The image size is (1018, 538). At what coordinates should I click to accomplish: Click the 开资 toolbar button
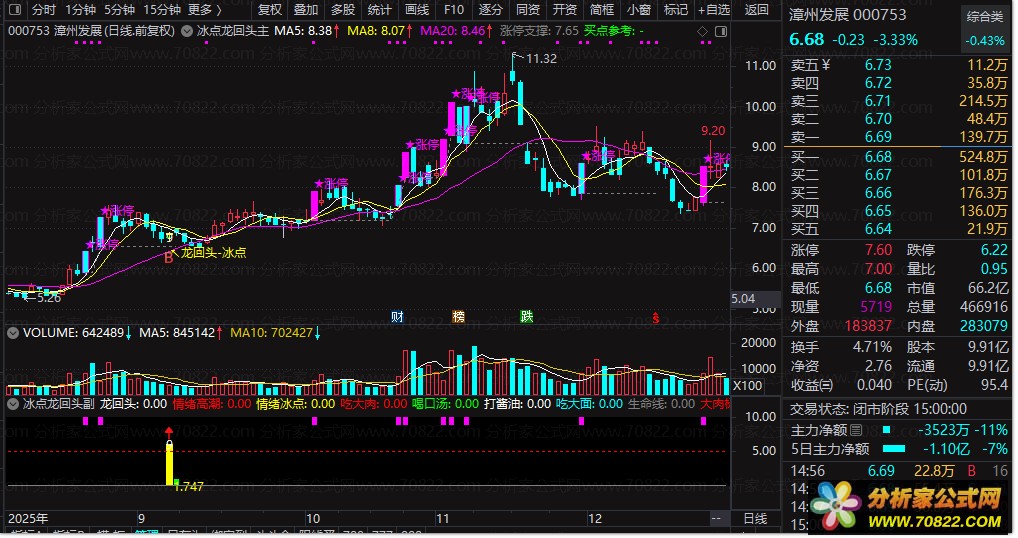(565, 10)
